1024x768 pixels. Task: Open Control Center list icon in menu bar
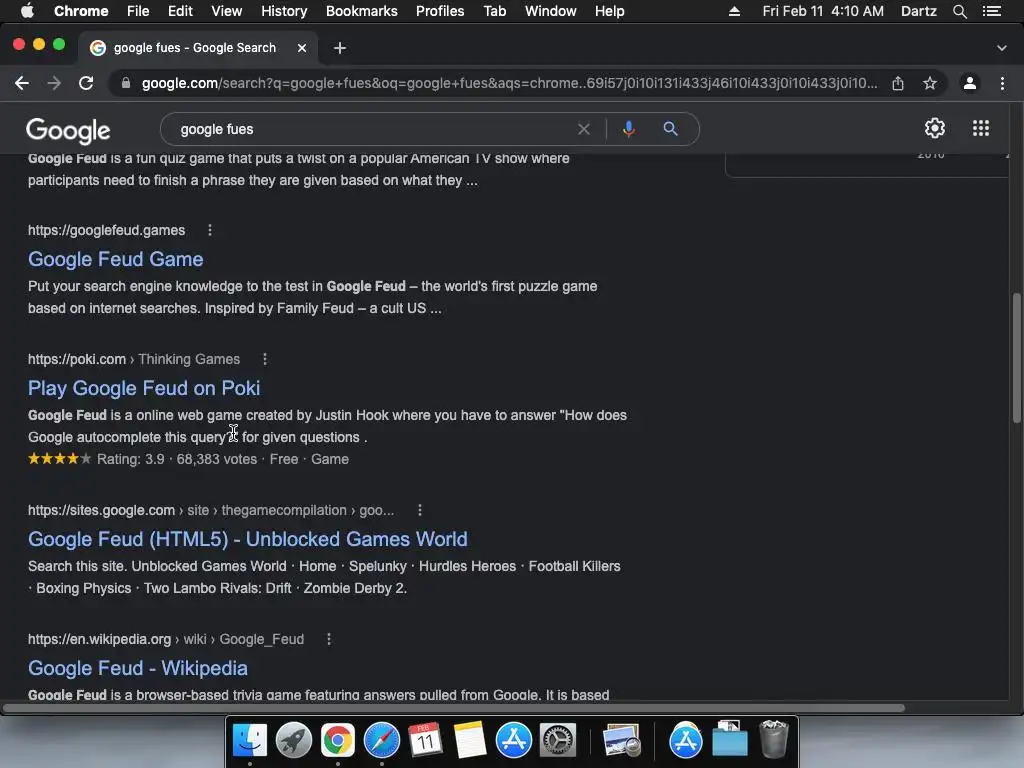point(992,11)
